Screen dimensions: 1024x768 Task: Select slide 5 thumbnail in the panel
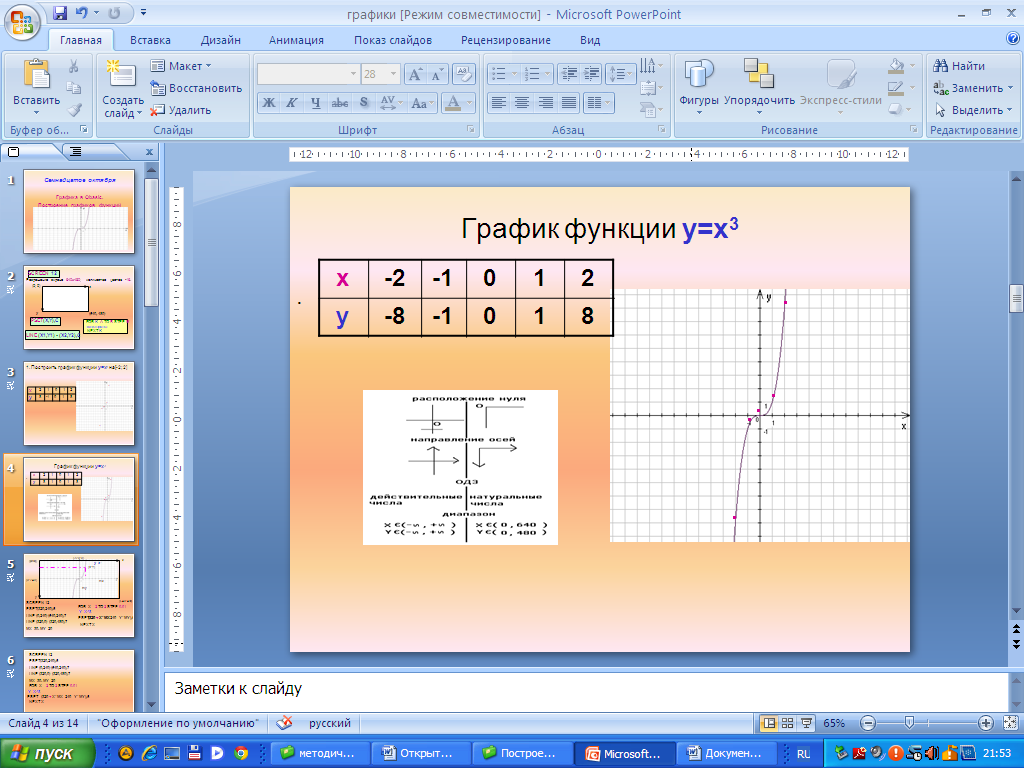coord(79,595)
